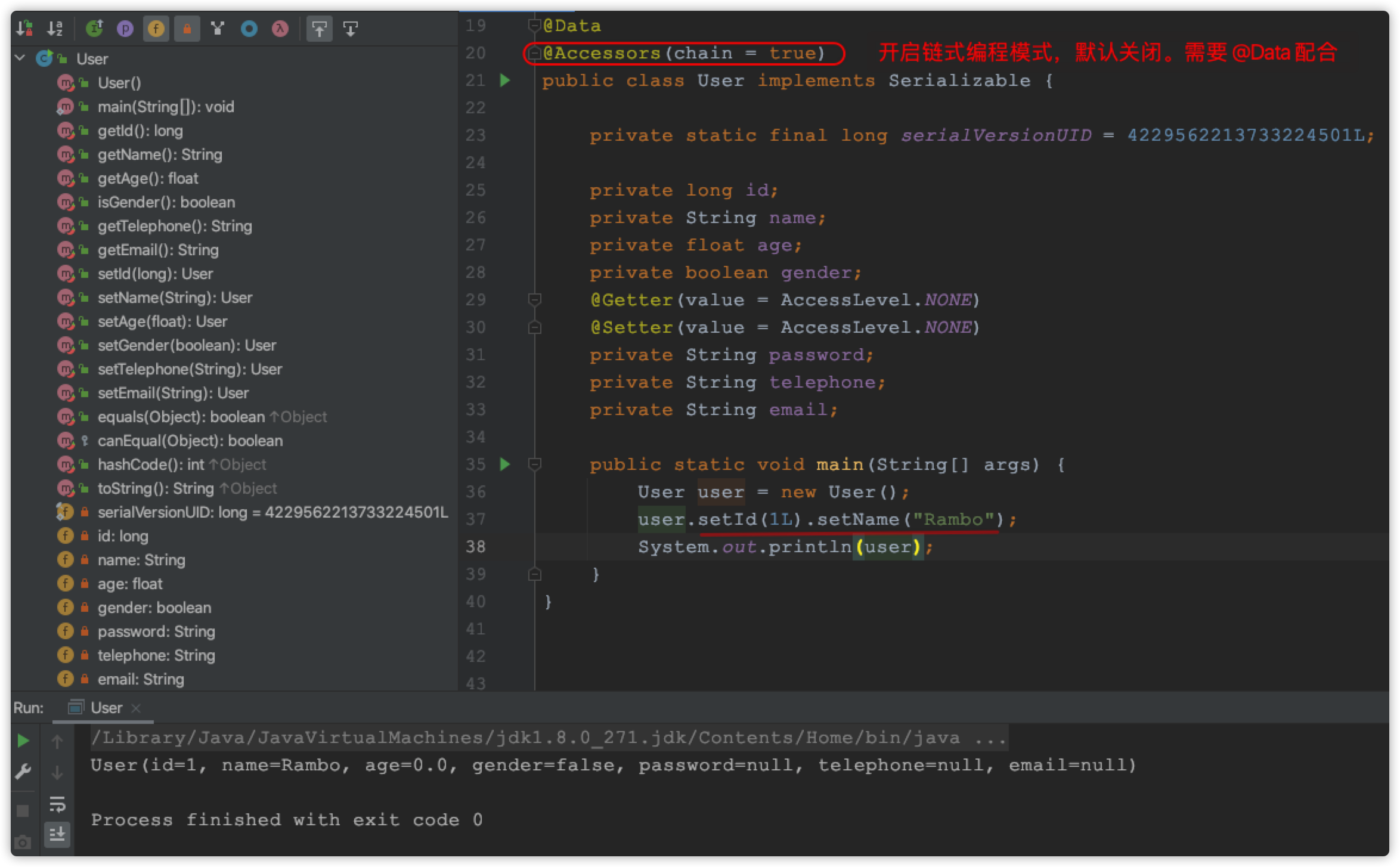This screenshot has width=1400, height=867.
Task: Select email: String field in structure
Action: click(x=141, y=679)
